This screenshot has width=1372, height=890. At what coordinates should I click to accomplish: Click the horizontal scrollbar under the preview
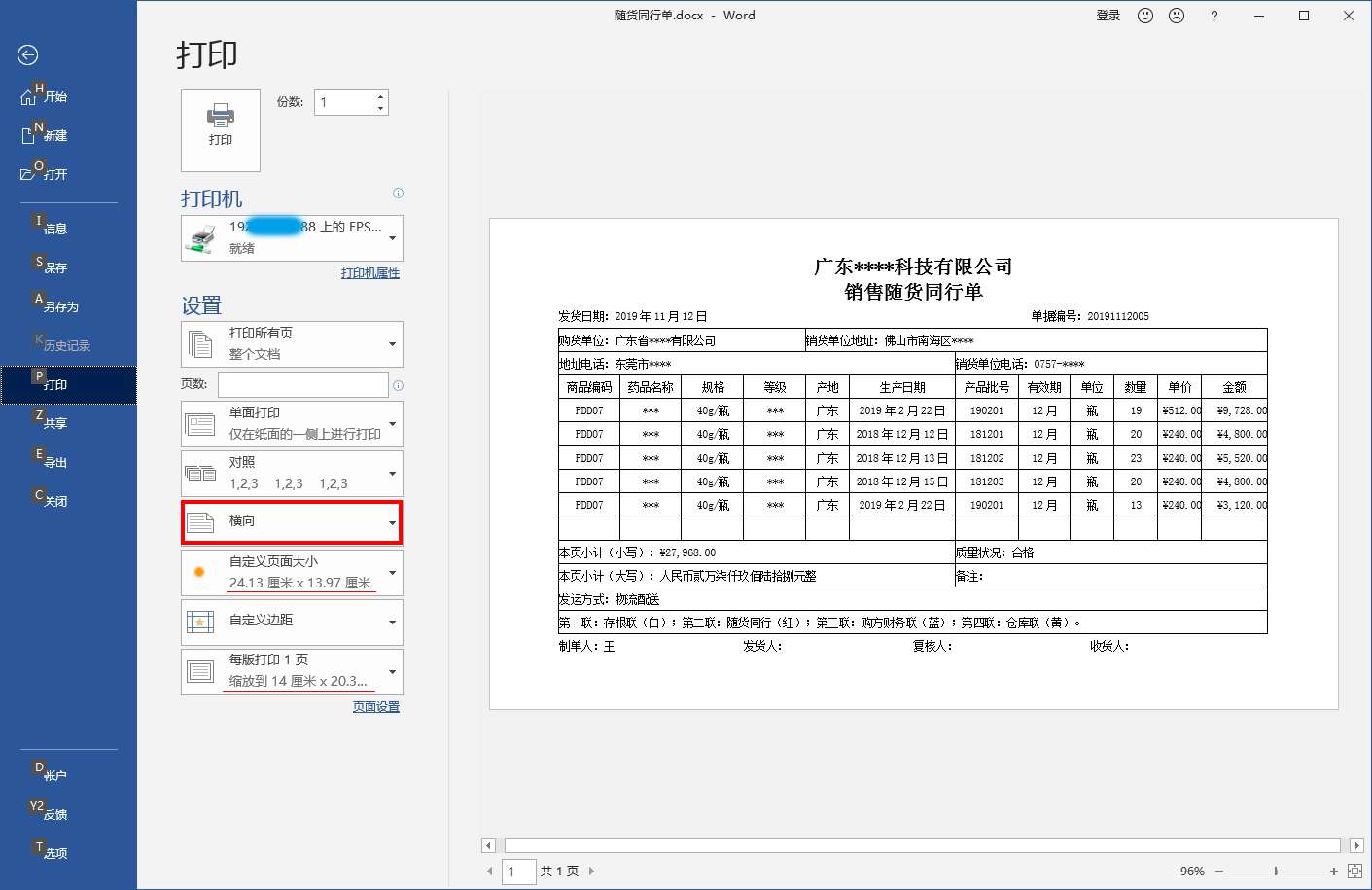click(x=922, y=846)
